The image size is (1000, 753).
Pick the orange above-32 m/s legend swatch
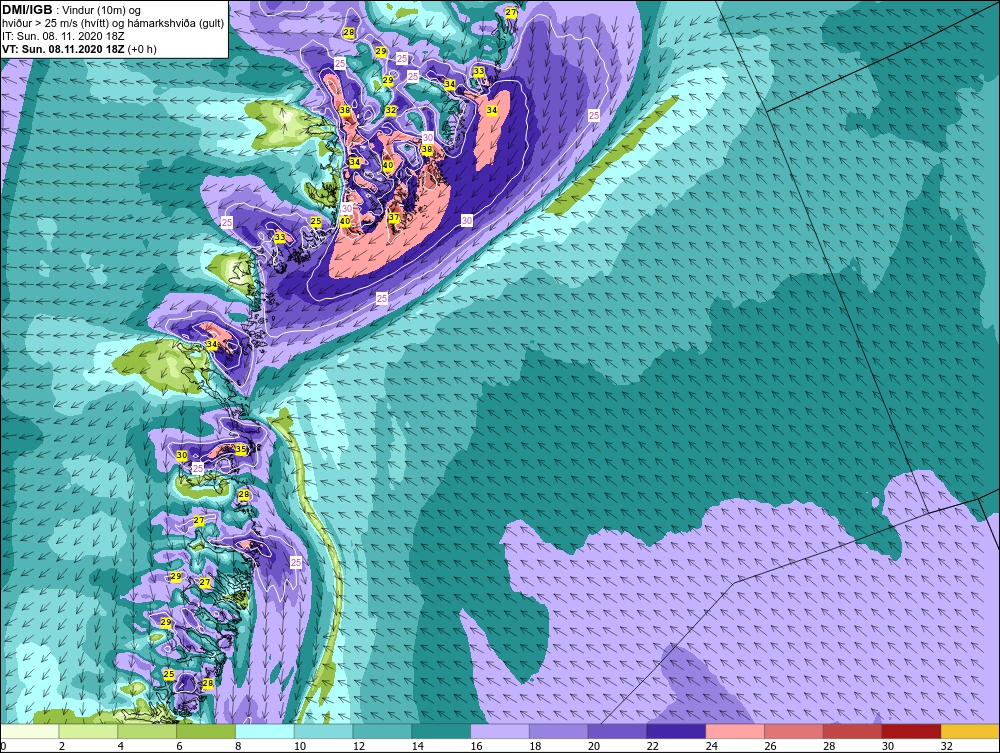click(969, 731)
